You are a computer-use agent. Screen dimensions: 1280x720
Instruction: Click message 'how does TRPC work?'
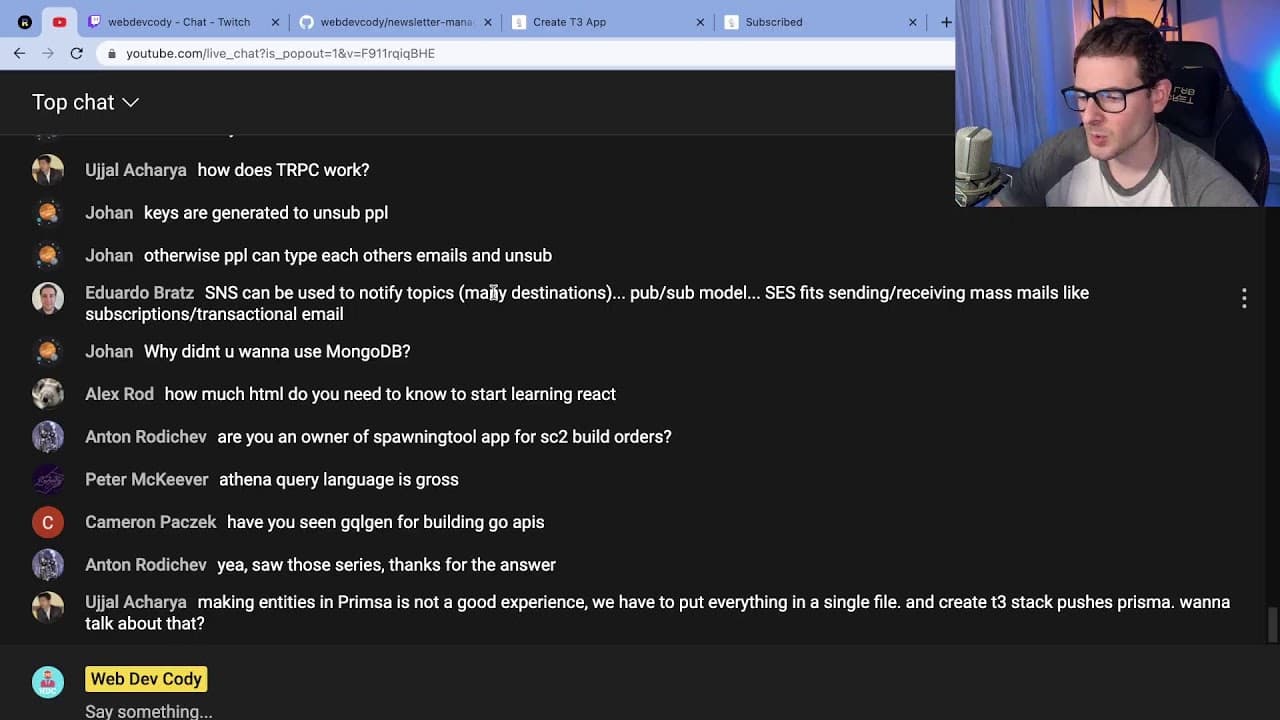283,170
